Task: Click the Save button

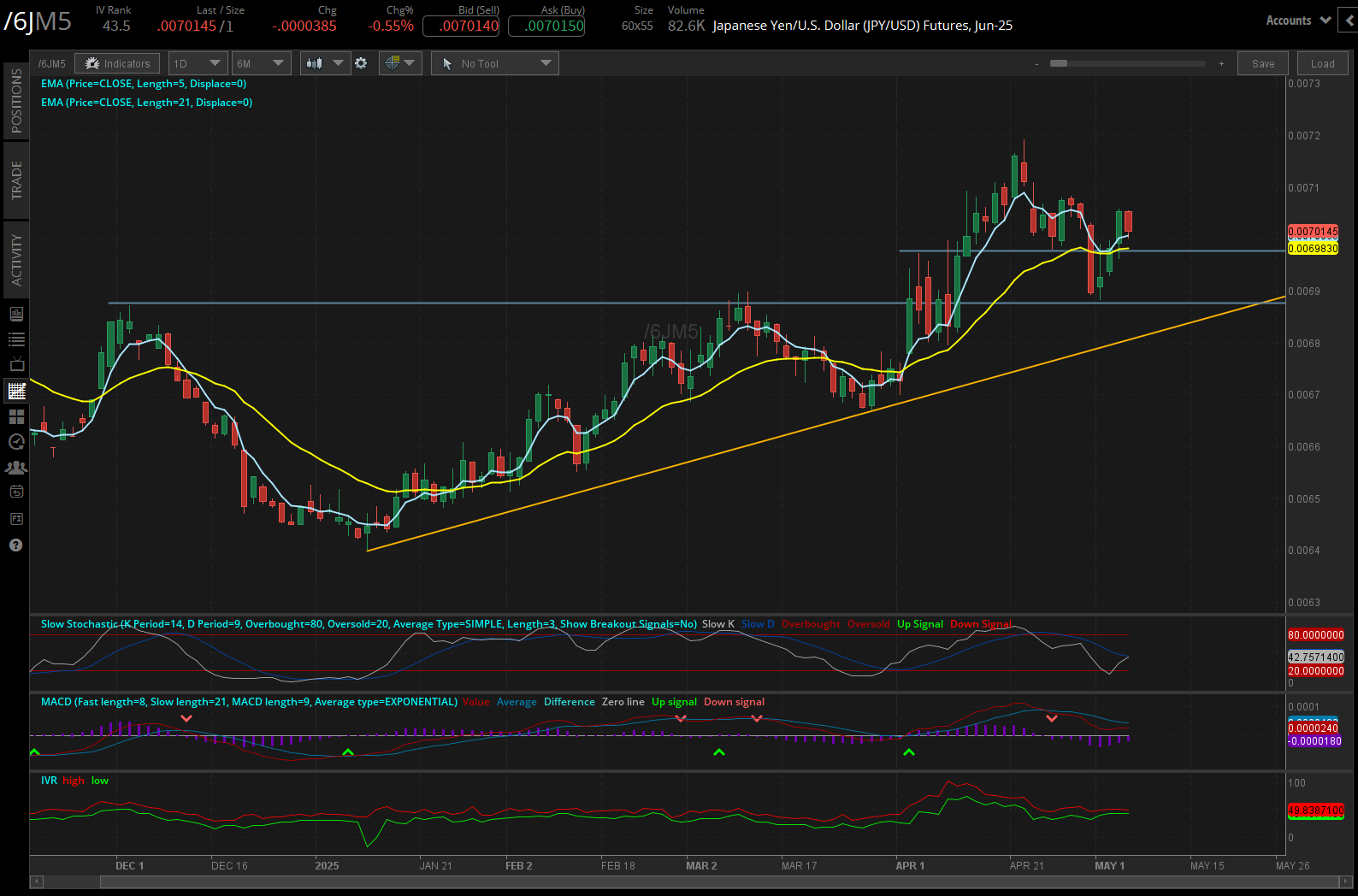Action: click(1263, 63)
